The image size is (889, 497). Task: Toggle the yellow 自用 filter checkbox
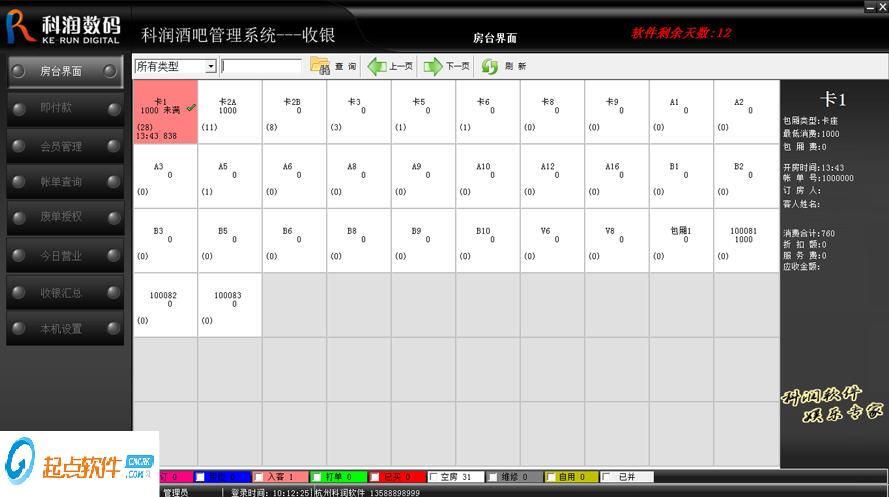click(x=551, y=477)
